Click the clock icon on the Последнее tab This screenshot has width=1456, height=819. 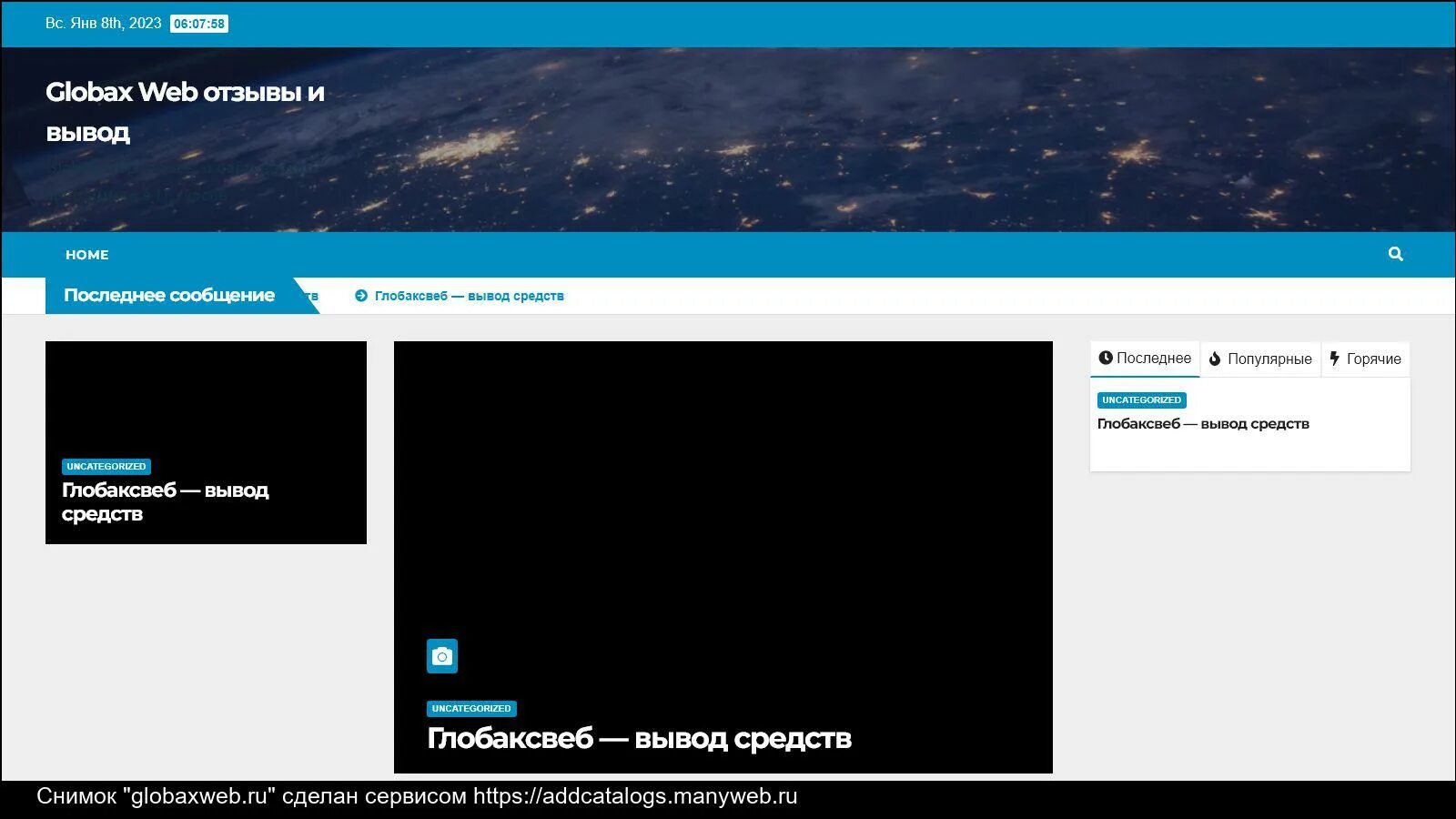tap(1106, 358)
